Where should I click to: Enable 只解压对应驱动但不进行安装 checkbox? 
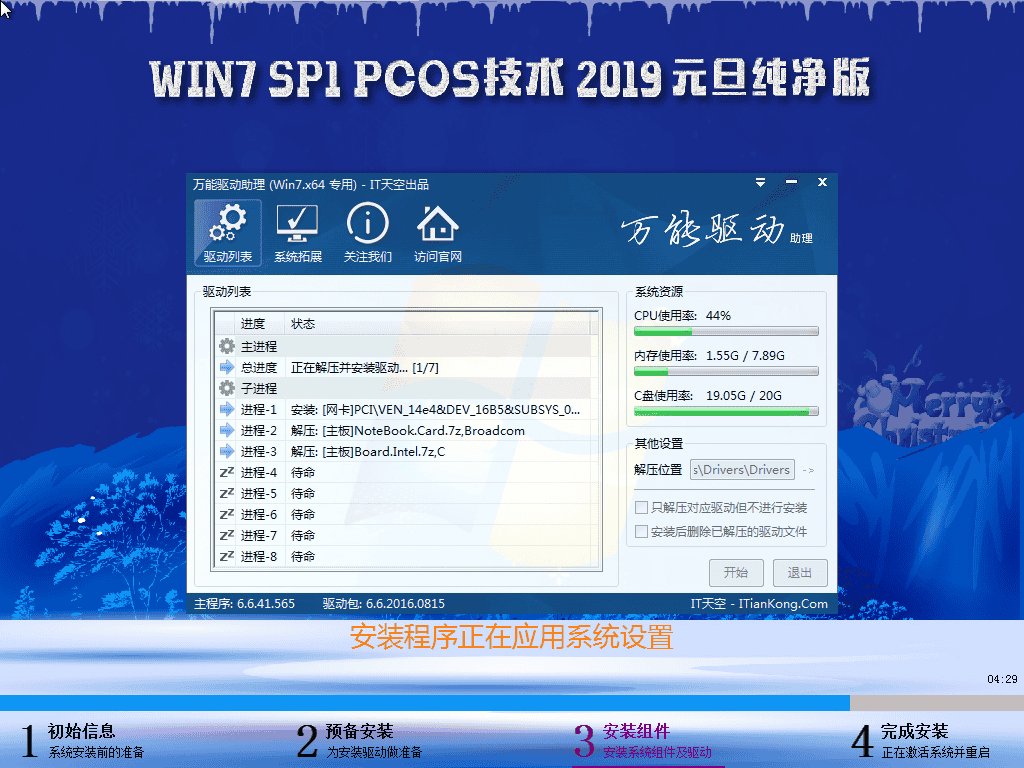coord(641,507)
